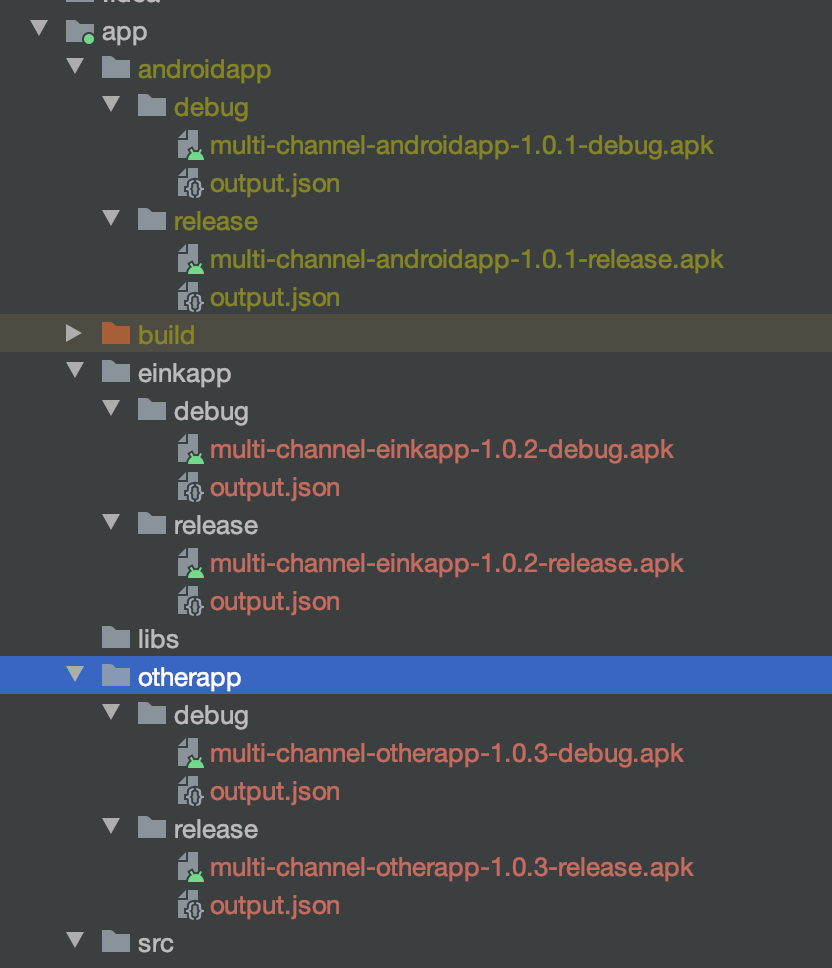This screenshot has width=832, height=968.
Task: Expand the build folder arrow
Action: click(x=74, y=333)
